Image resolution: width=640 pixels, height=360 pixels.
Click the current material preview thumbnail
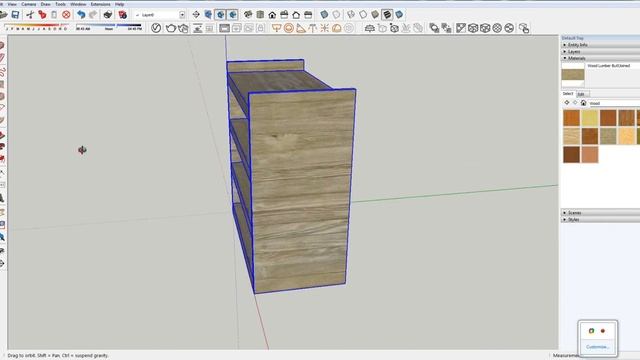[573, 75]
